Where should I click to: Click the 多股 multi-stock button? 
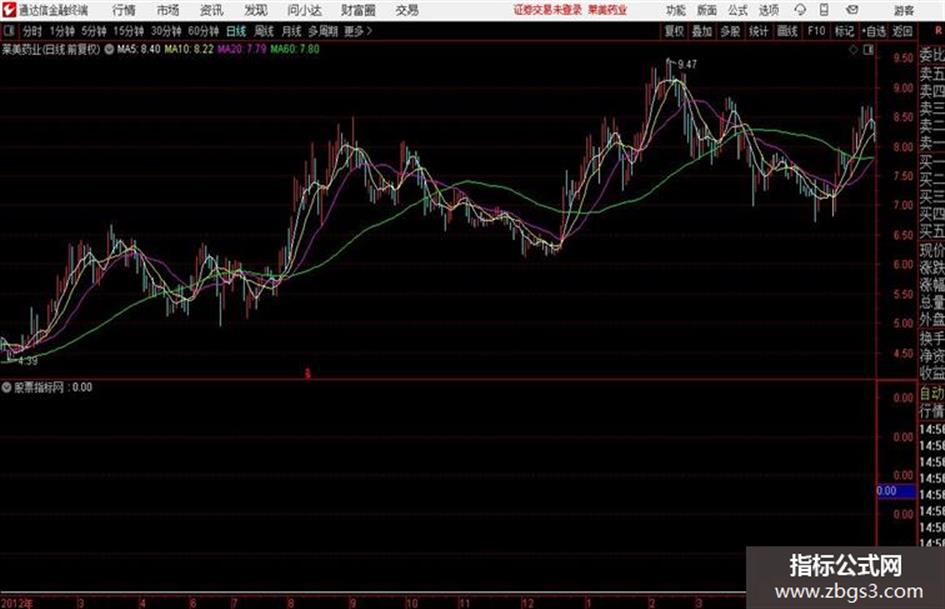(x=730, y=31)
